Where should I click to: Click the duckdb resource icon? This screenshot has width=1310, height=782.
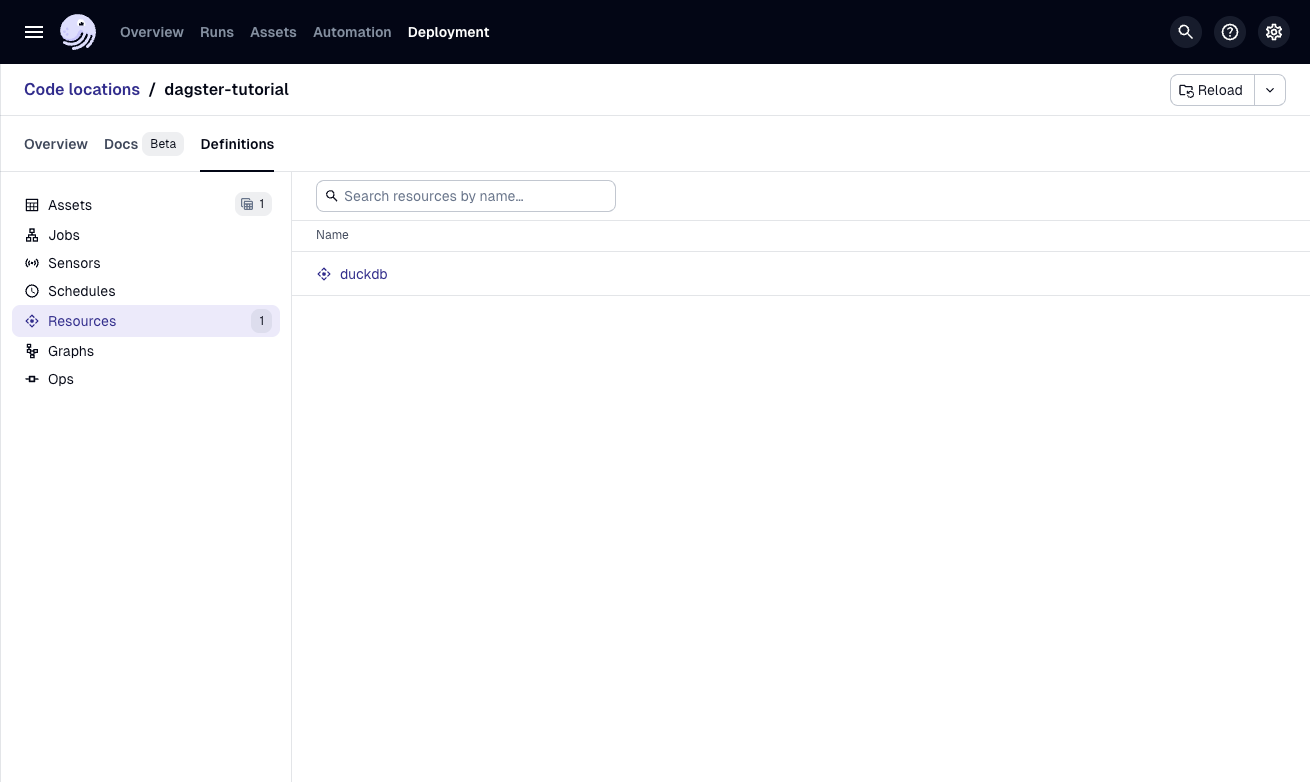pos(324,274)
